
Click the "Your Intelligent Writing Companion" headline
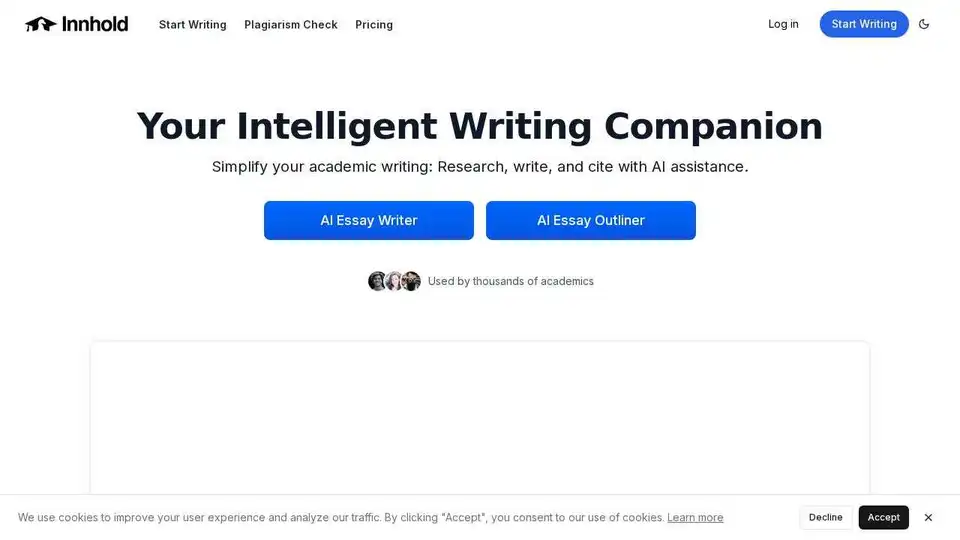[x=480, y=127]
